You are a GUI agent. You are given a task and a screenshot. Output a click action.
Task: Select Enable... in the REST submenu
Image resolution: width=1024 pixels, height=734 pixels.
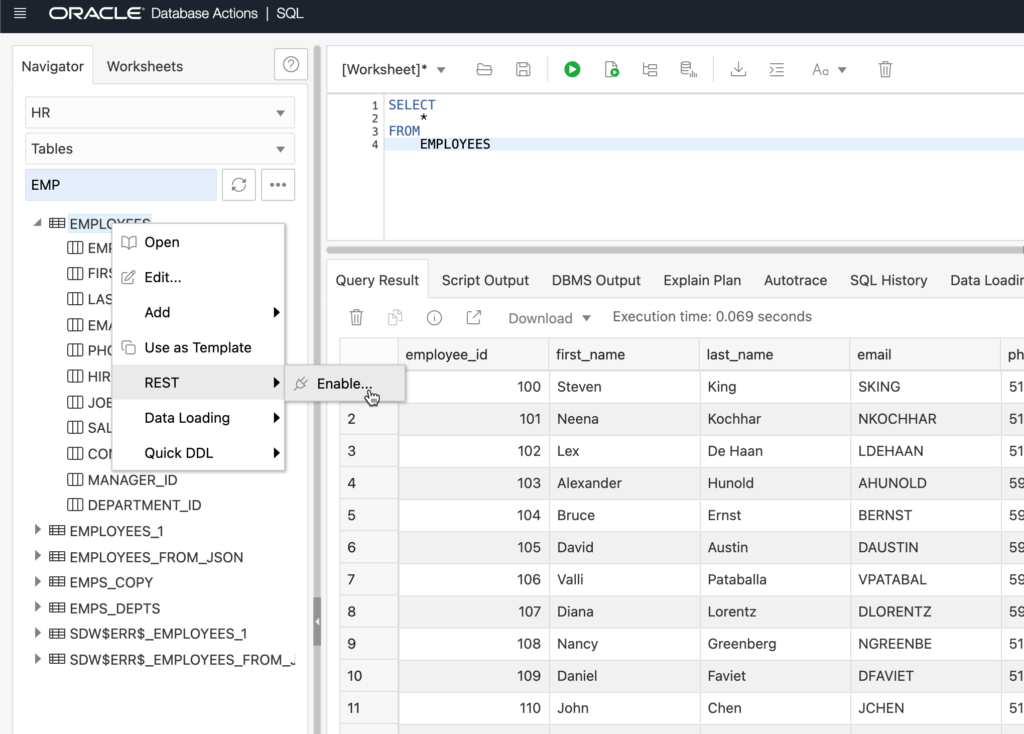point(344,383)
